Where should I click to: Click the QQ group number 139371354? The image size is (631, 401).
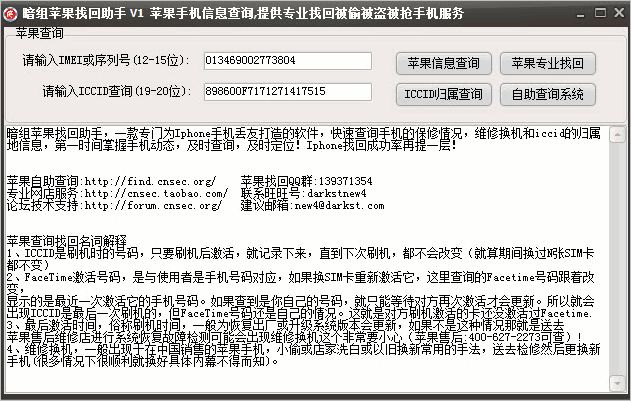[345, 181]
